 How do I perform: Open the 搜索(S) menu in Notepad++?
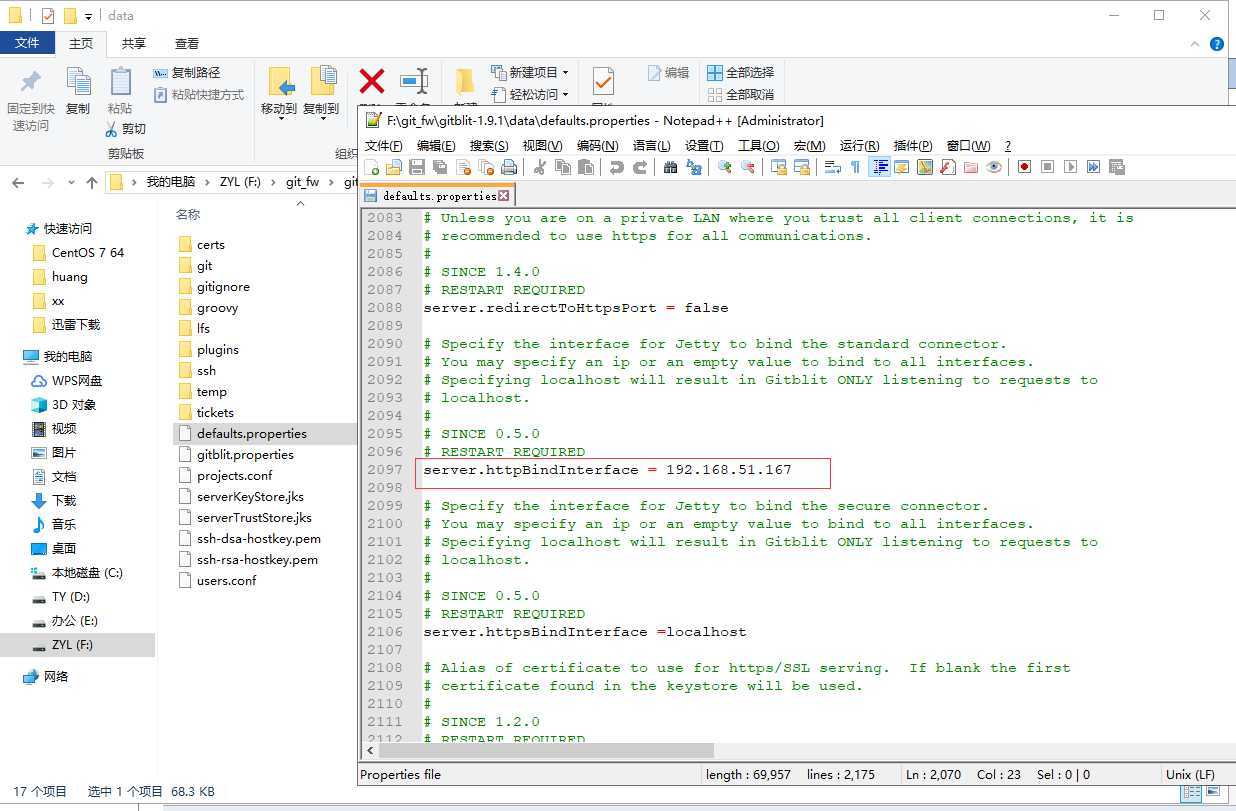pos(489,145)
